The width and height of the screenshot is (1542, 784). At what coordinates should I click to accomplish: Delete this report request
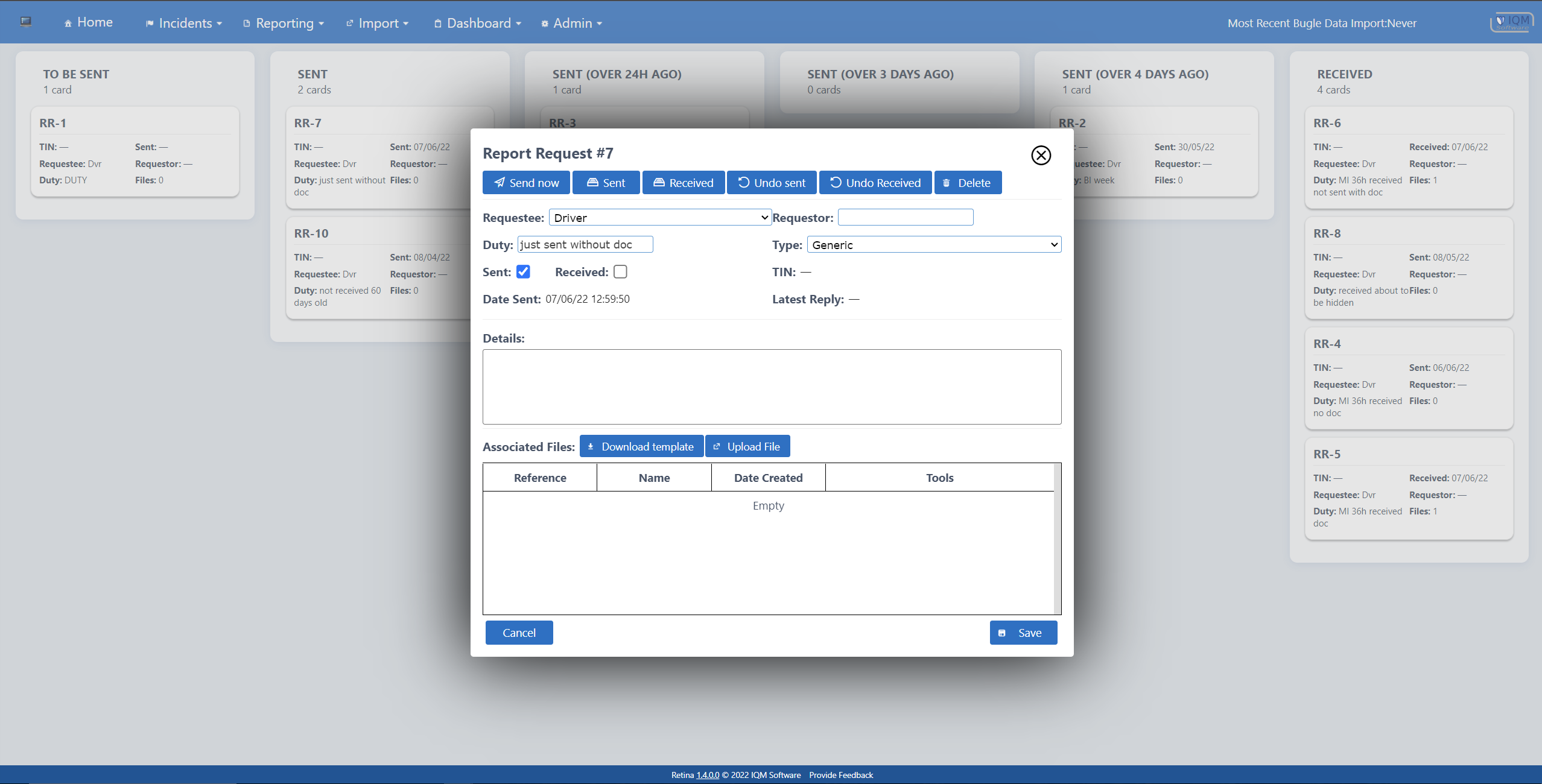(x=968, y=183)
